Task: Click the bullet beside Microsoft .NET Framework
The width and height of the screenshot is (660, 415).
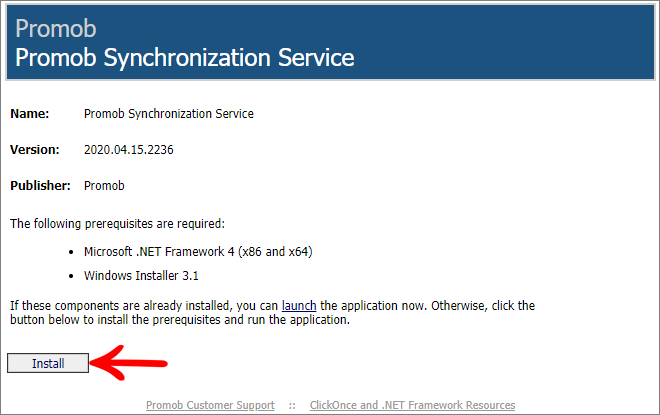Action: pos(71,252)
